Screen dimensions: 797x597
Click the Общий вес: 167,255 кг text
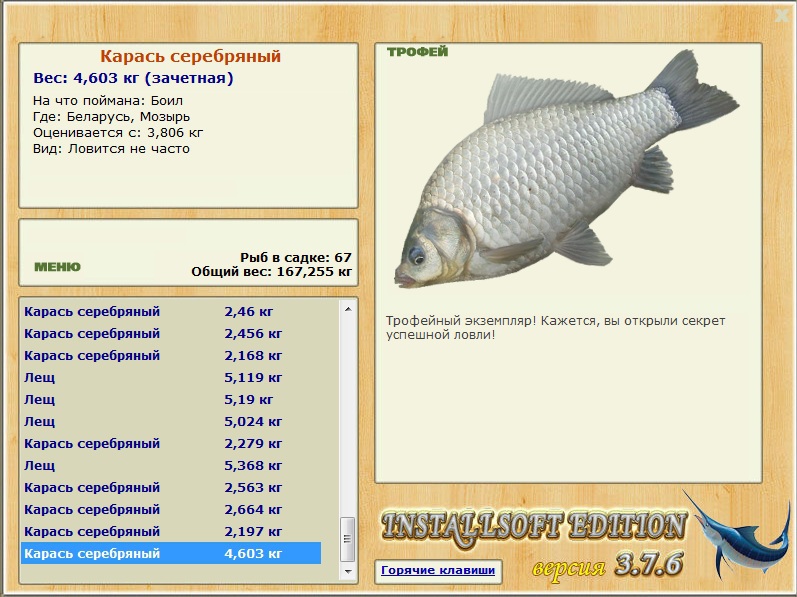point(271,272)
